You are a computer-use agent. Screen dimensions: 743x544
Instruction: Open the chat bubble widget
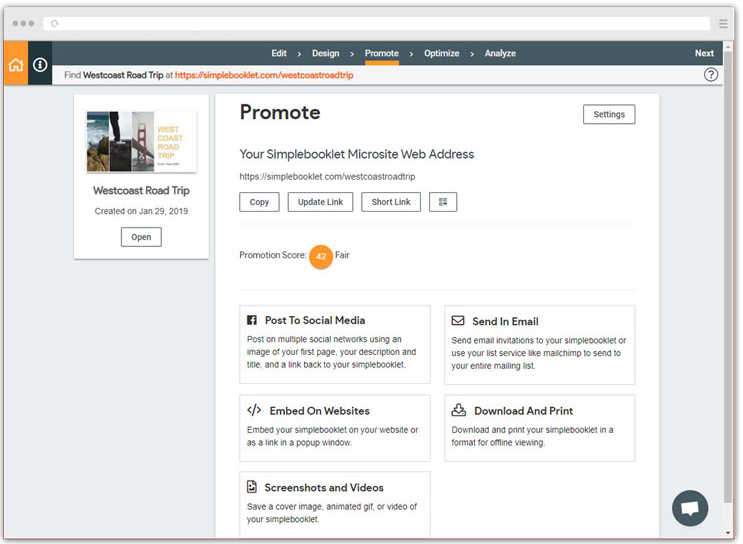689,508
